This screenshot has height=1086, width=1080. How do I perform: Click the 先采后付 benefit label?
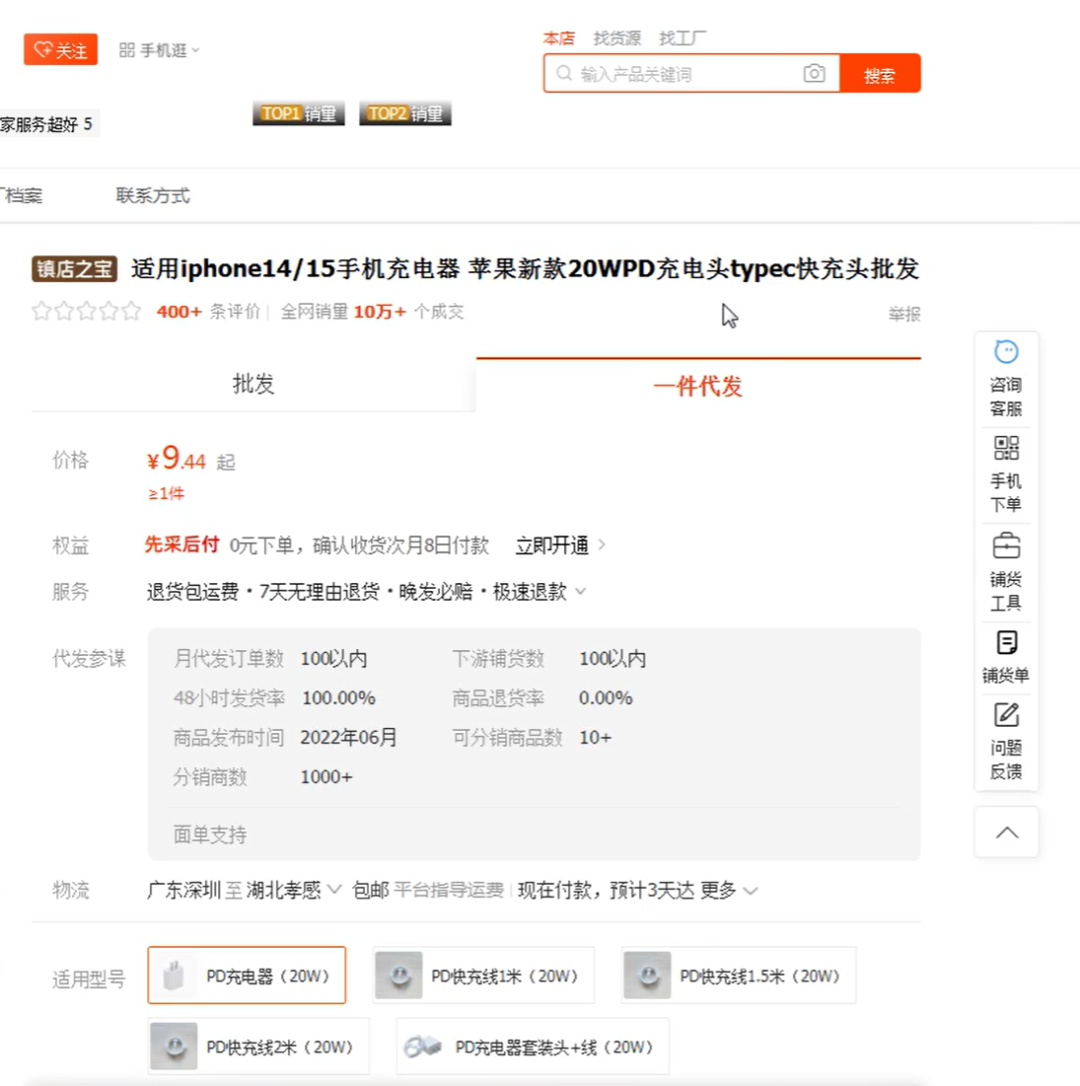[182, 544]
